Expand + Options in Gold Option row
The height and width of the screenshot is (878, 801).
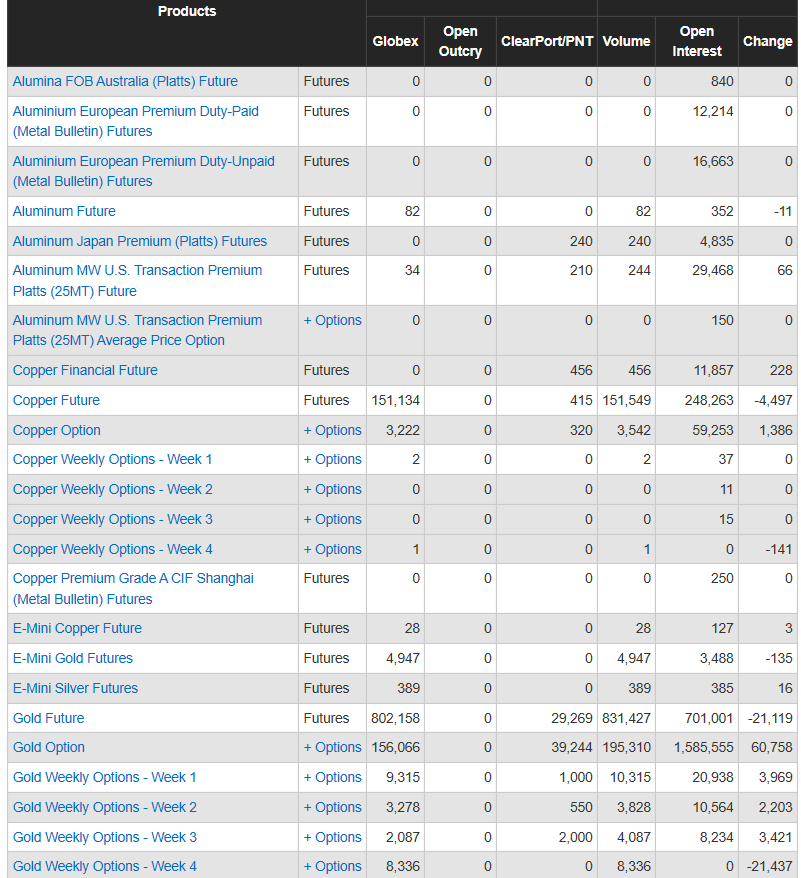point(332,748)
